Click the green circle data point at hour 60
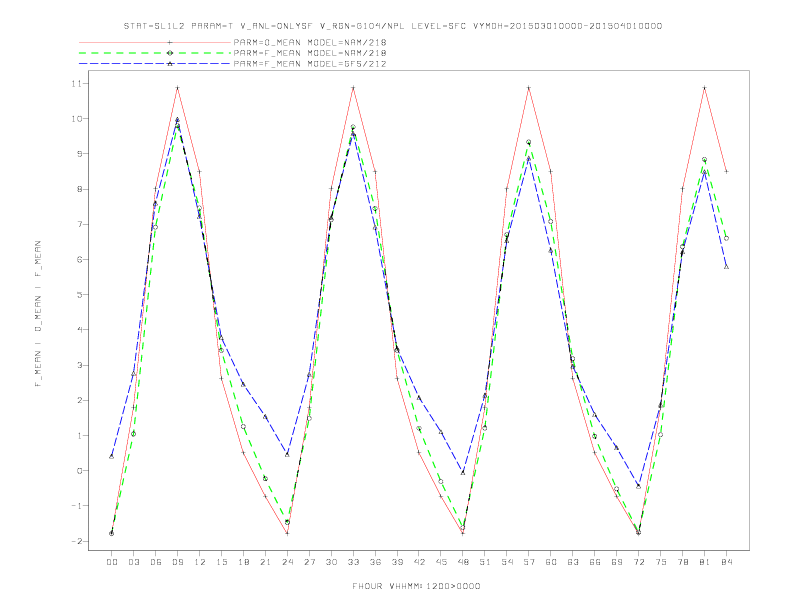 coord(551,222)
